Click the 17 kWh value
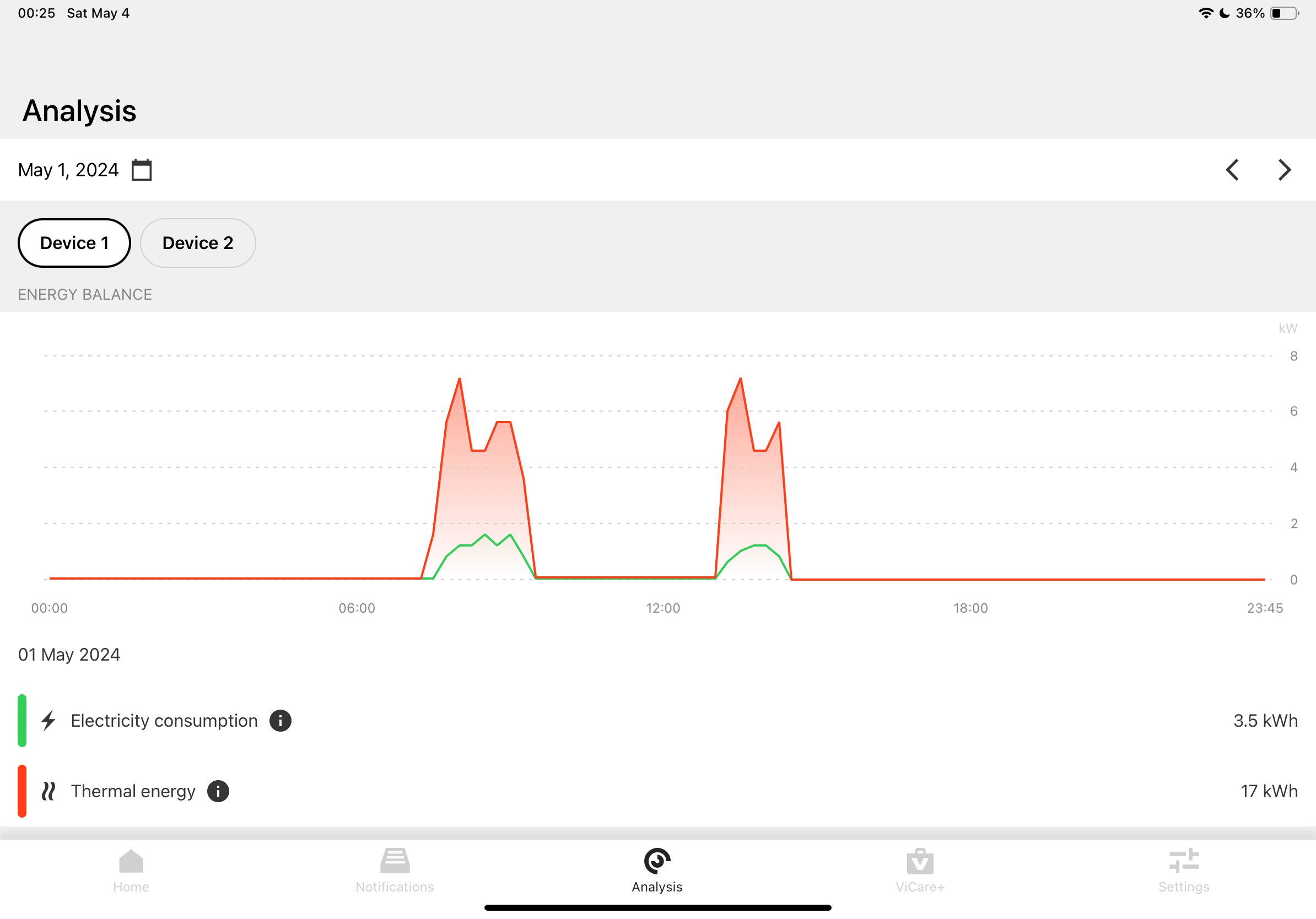 [1269, 791]
